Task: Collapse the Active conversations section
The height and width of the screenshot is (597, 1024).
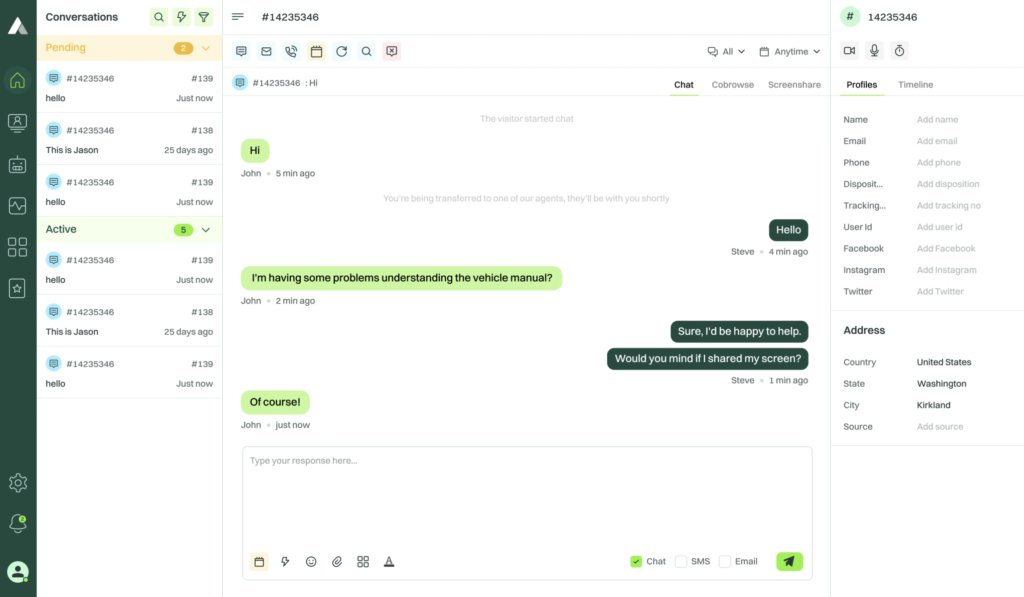Action: [x=206, y=230]
